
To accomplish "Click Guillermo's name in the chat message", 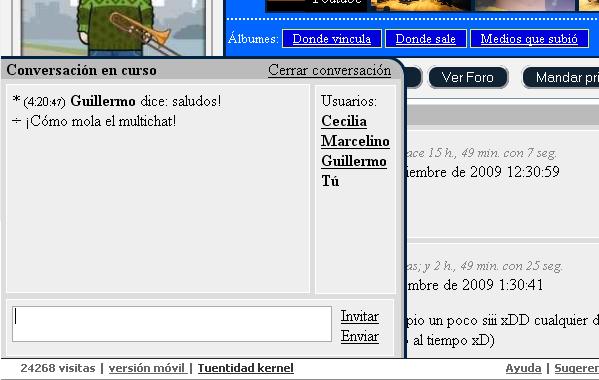I will (x=103, y=101).
